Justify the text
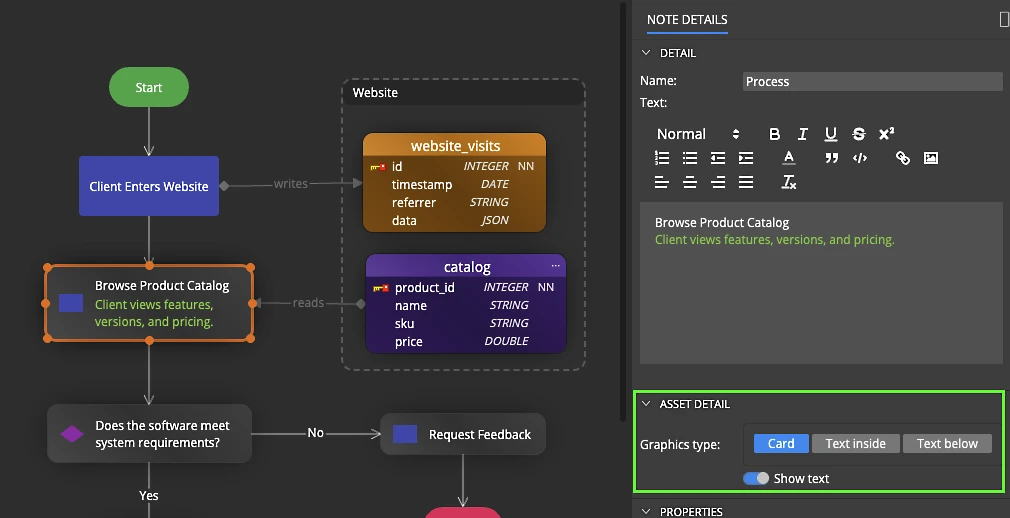 (746, 182)
